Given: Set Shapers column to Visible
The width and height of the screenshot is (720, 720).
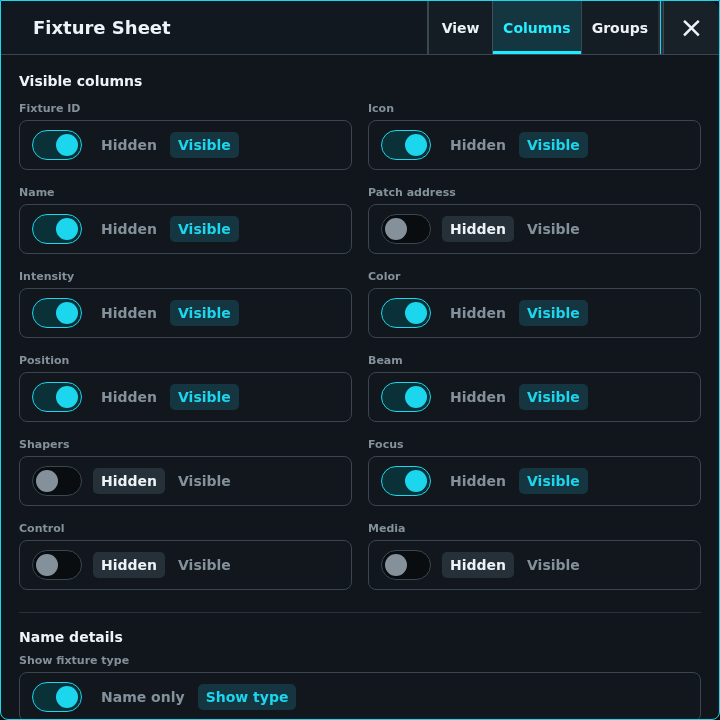Looking at the screenshot, I should 204,481.
